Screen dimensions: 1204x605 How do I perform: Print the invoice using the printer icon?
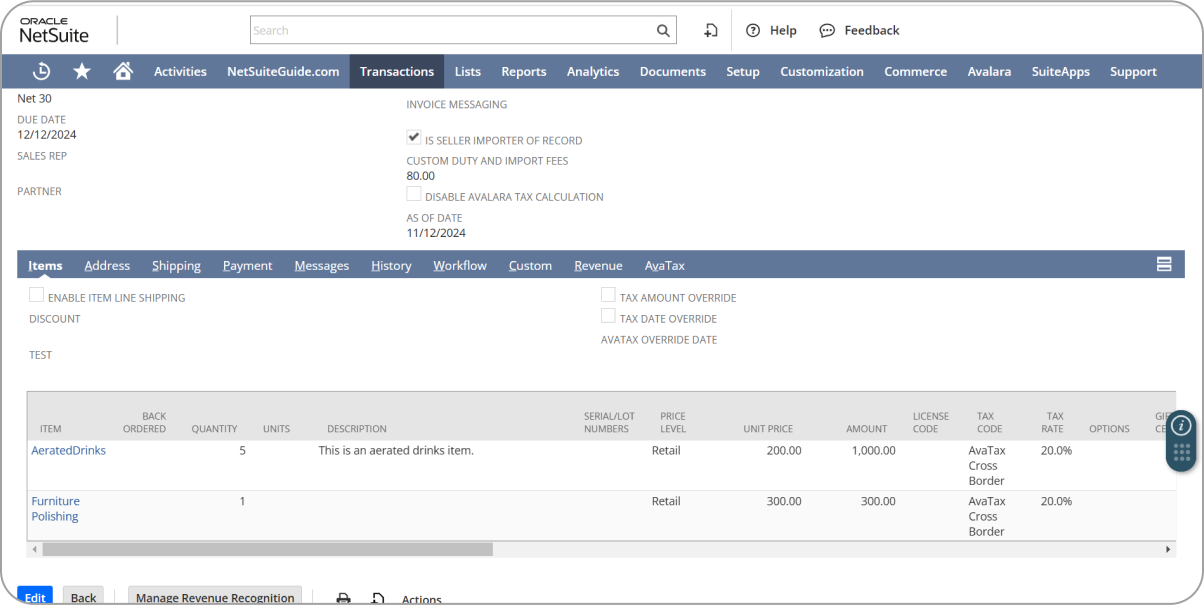pyautogui.click(x=343, y=596)
